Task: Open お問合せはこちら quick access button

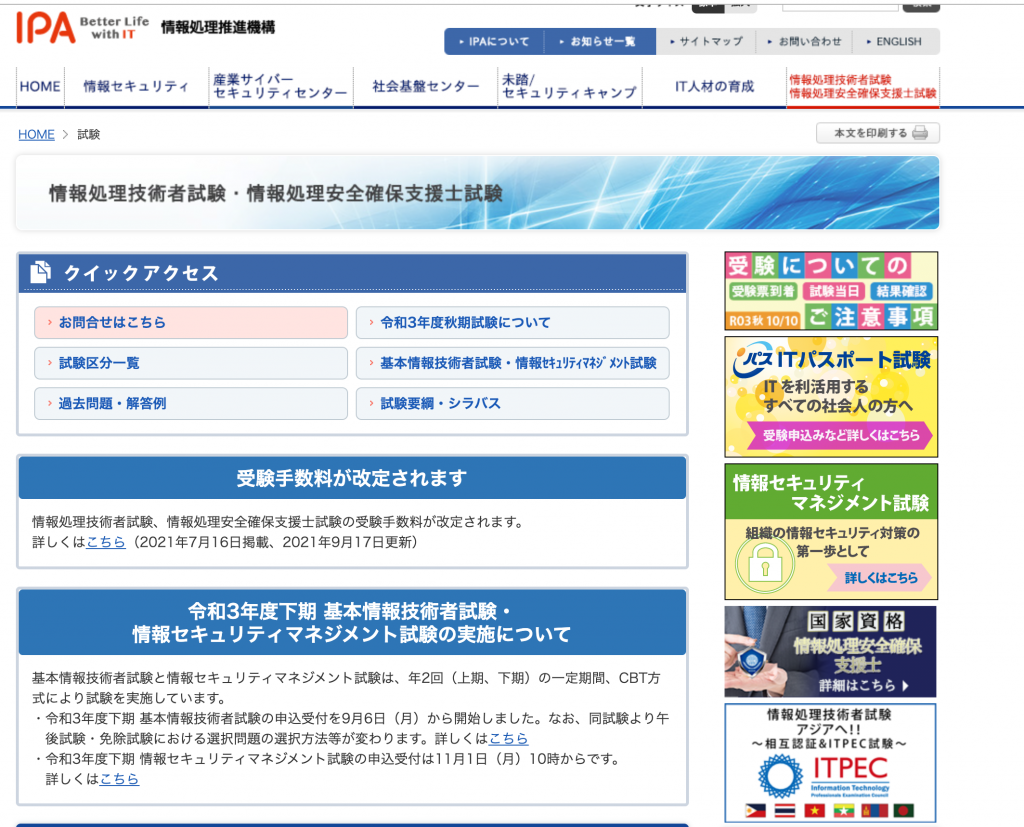Action: pyautogui.click(x=191, y=323)
